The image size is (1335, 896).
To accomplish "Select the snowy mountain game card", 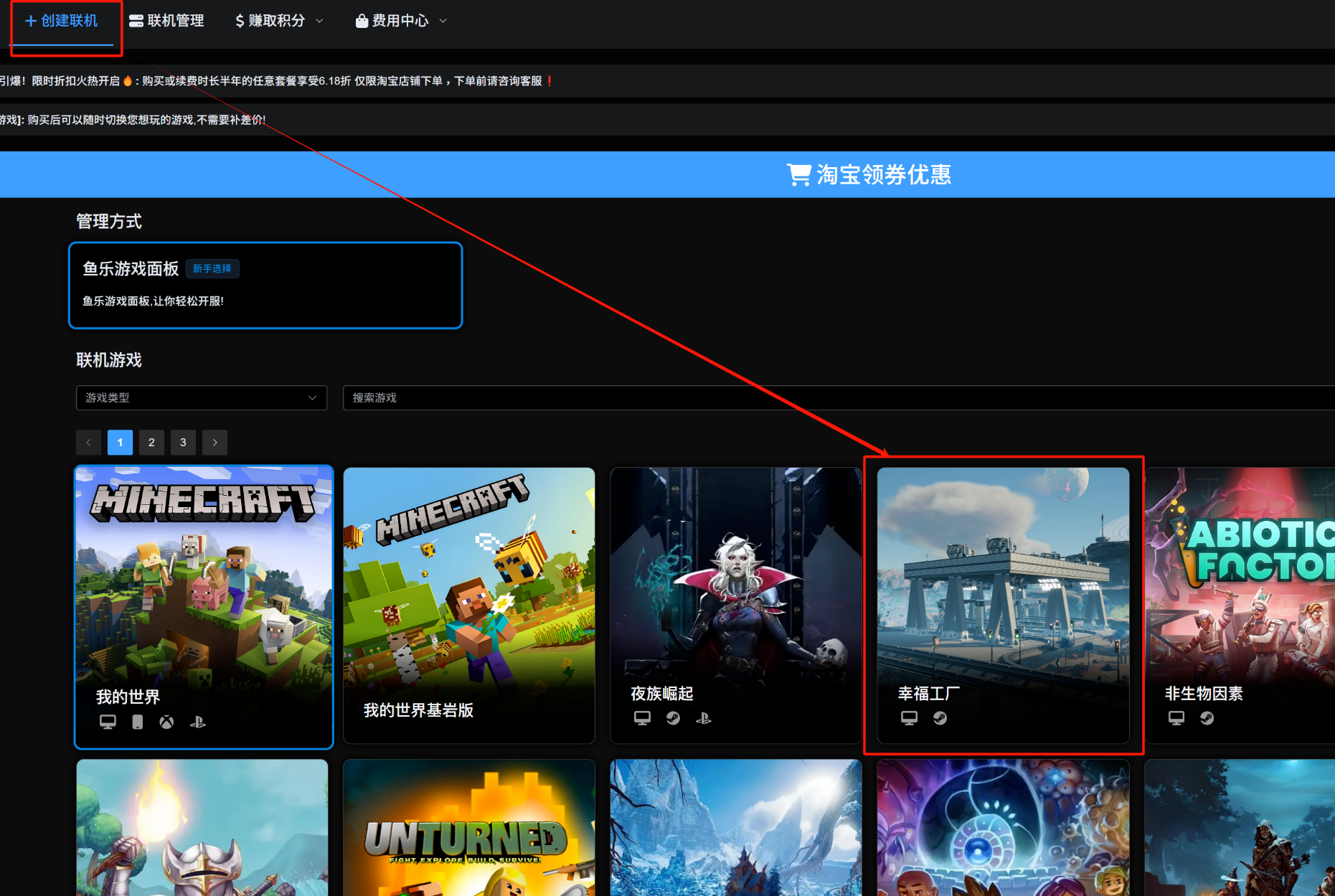I will 736,828.
